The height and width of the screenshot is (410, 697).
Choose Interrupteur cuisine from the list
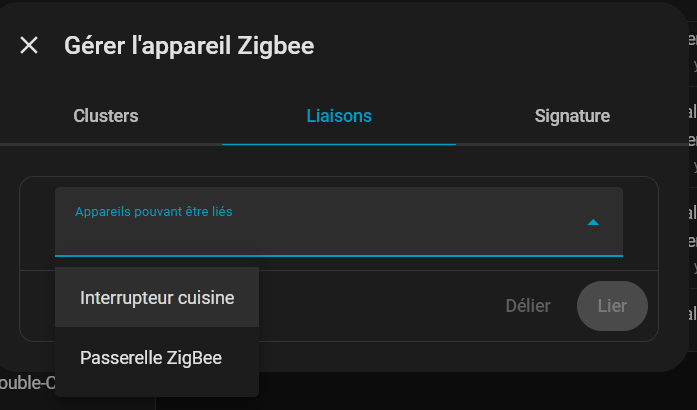pos(157,298)
